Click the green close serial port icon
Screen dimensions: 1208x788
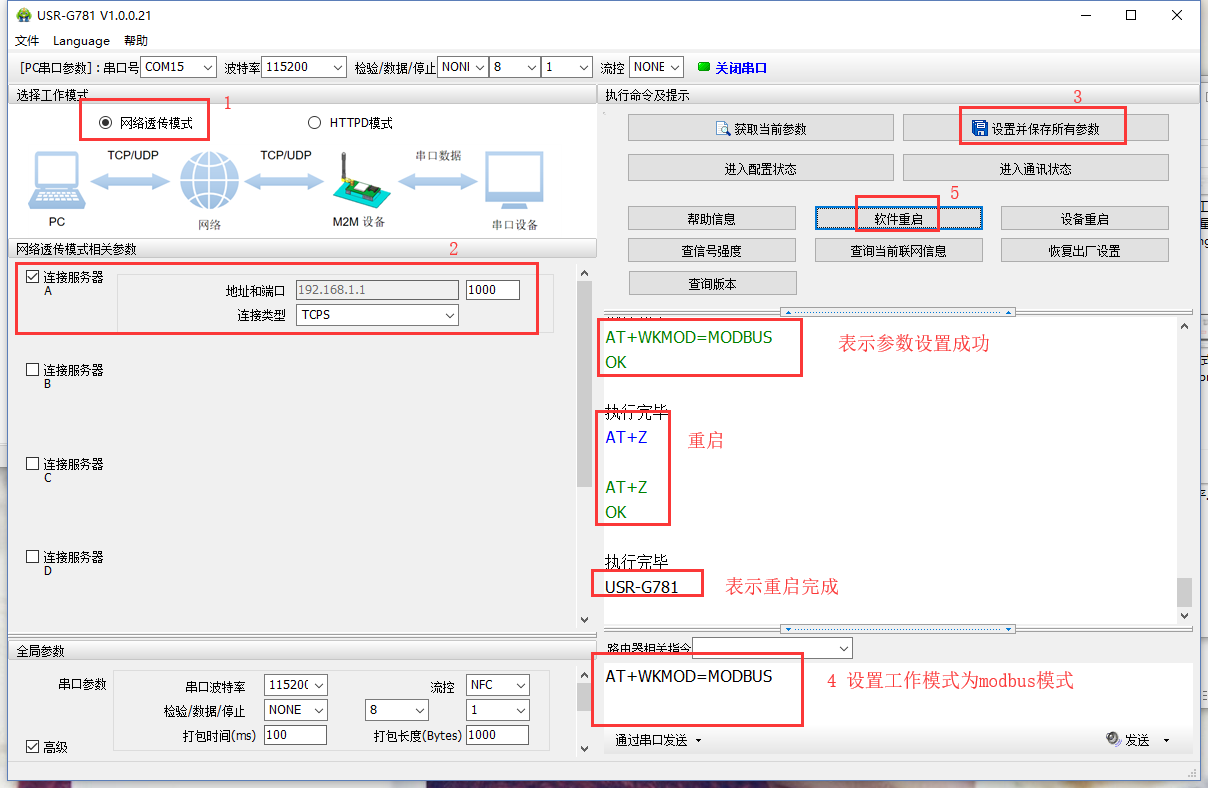[x=703, y=67]
